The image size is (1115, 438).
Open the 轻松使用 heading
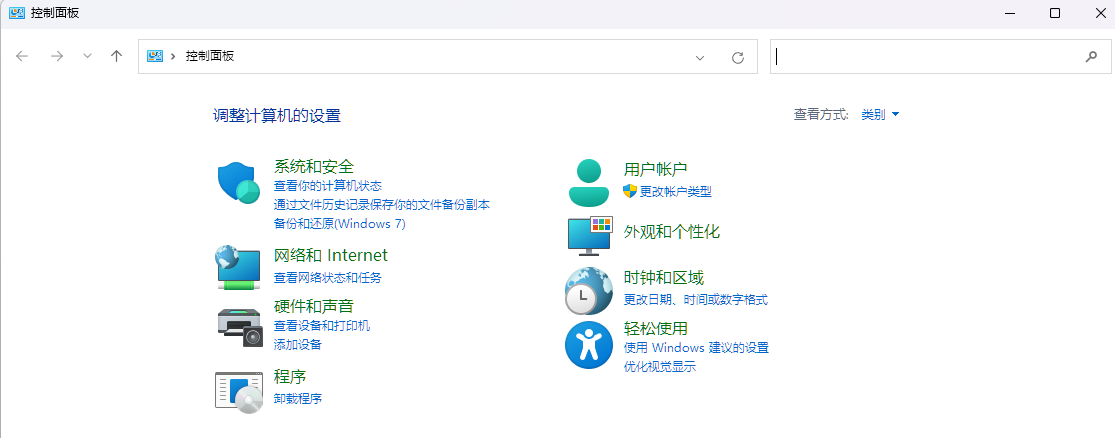pyautogui.click(x=656, y=328)
